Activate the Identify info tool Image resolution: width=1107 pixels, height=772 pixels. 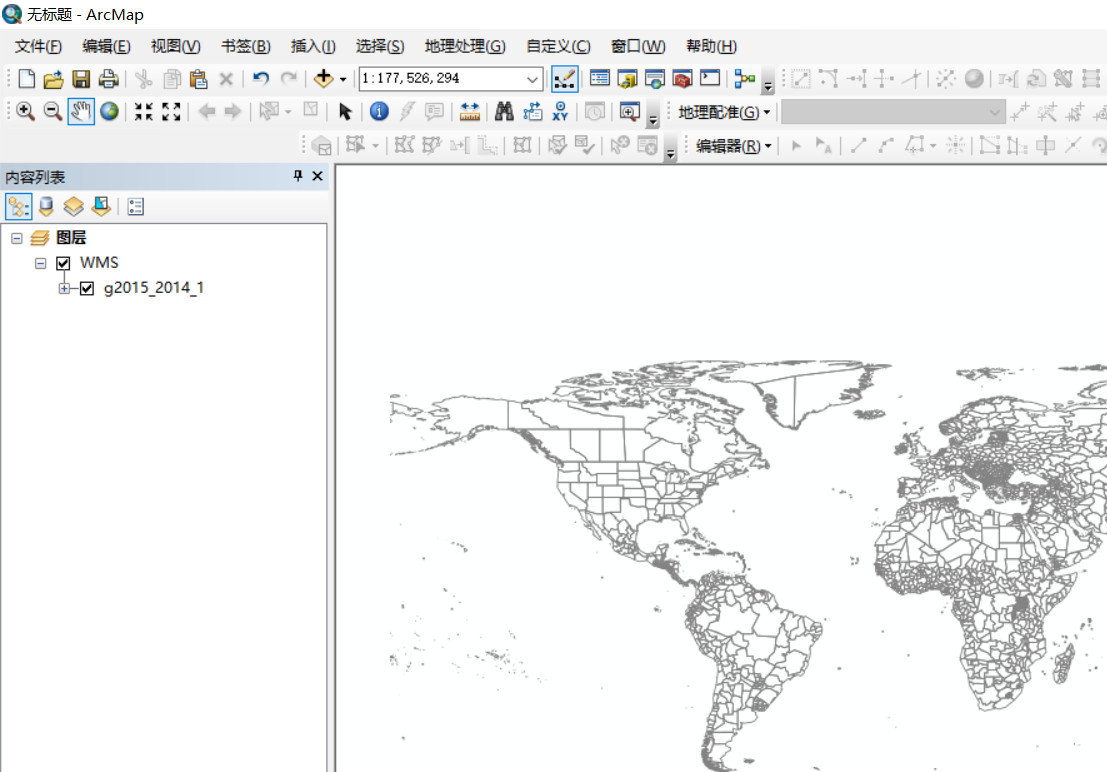pos(379,112)
